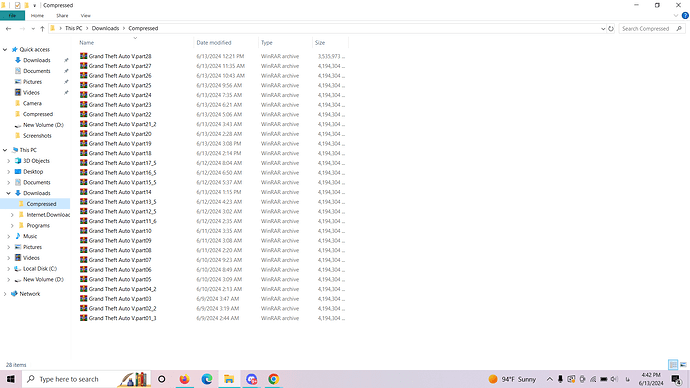This screenshot has height=388, width=690.
Task: Click Downloads in address breadcrumb
Action: click(105, 28)
